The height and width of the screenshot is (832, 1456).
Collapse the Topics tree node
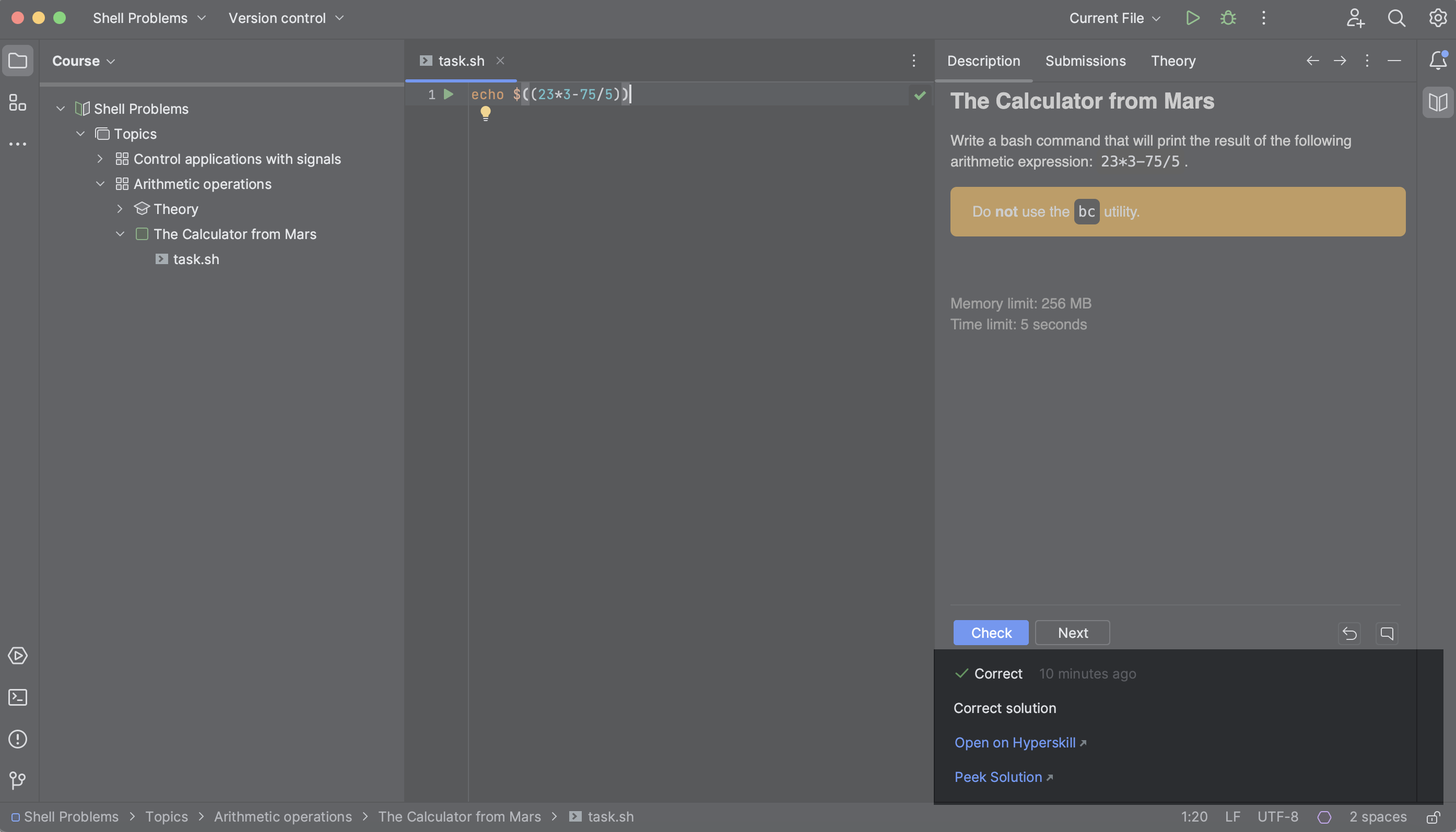pyautogui.click(x=80, y=134)
